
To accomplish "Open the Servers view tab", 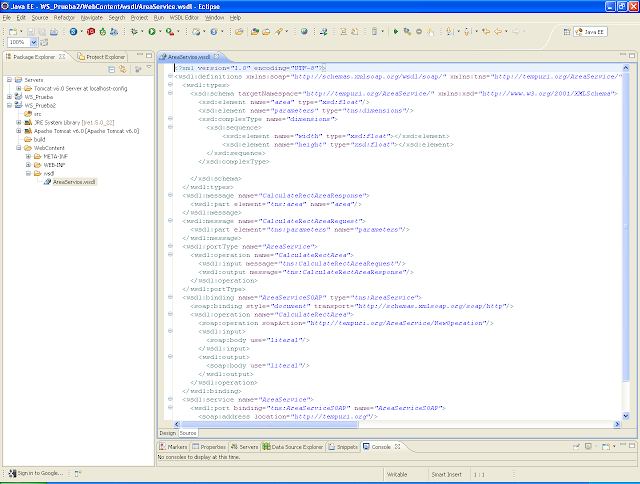I will (x=245, y=447).
